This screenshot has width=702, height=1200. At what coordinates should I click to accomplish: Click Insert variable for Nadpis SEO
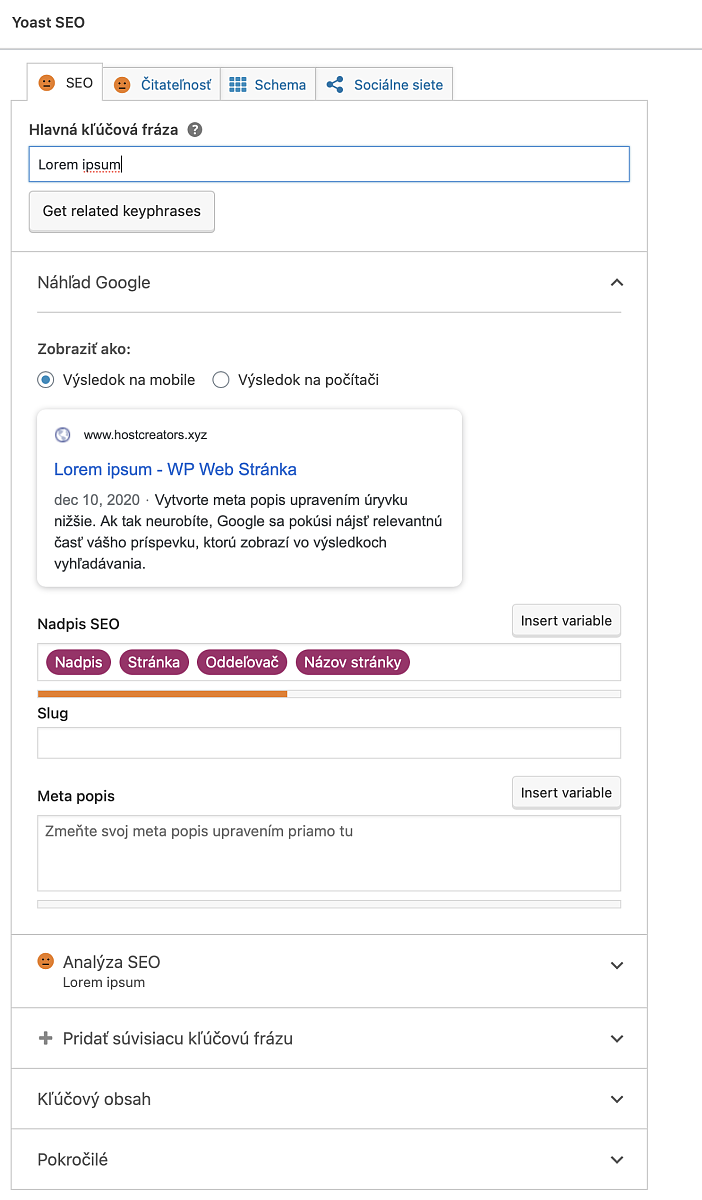click(x=566, y=621)
